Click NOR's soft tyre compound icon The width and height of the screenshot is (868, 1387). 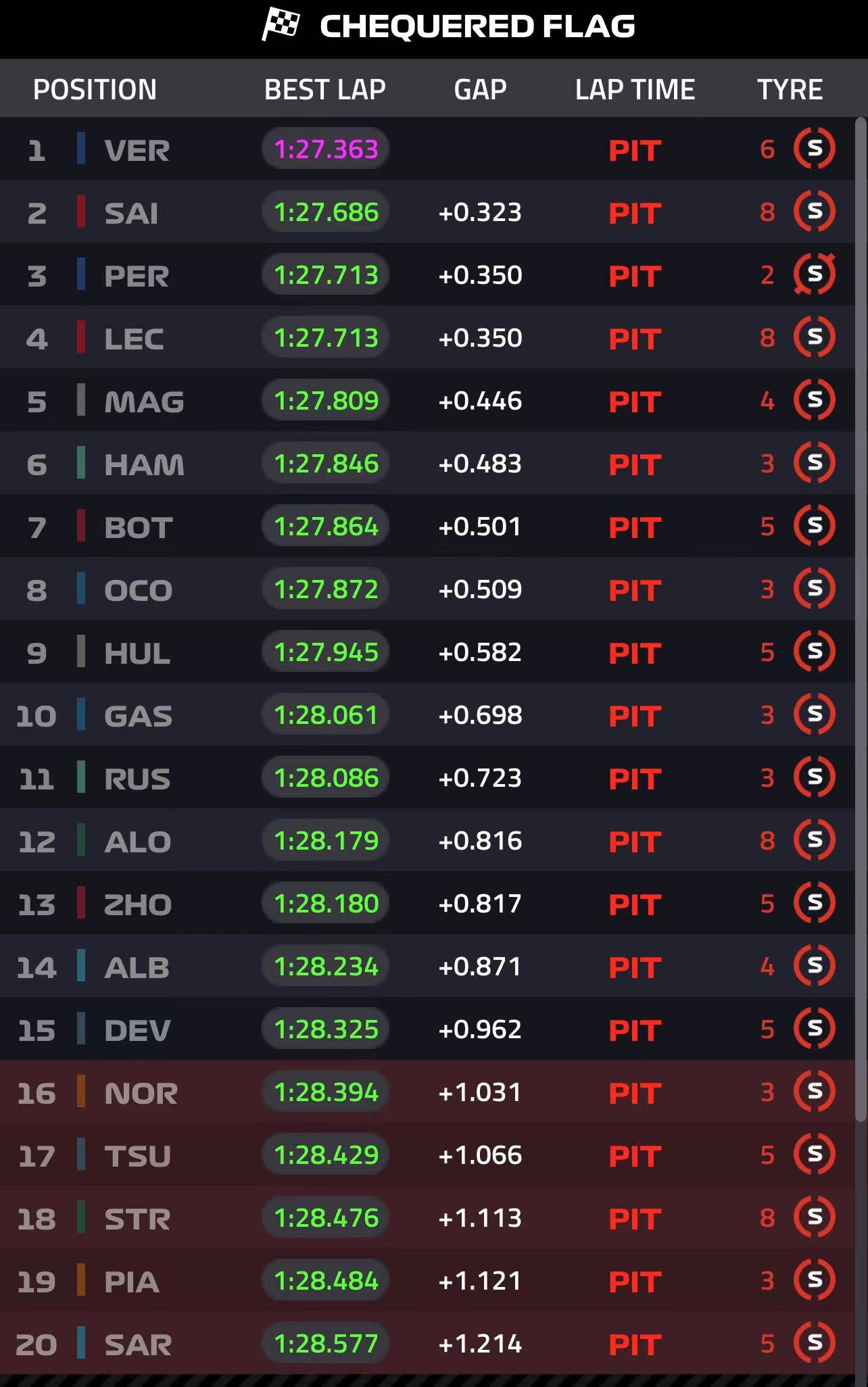[815, 1092]
